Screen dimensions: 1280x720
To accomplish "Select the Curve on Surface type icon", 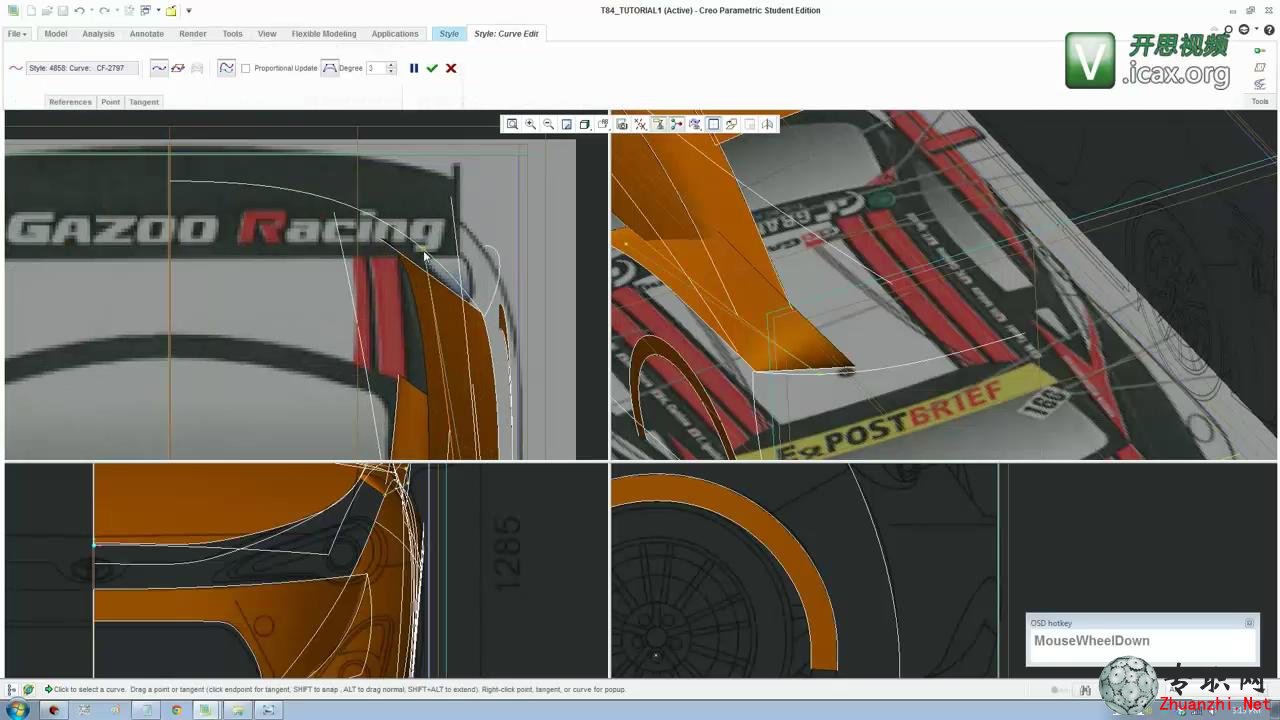I will pos(197,68).
